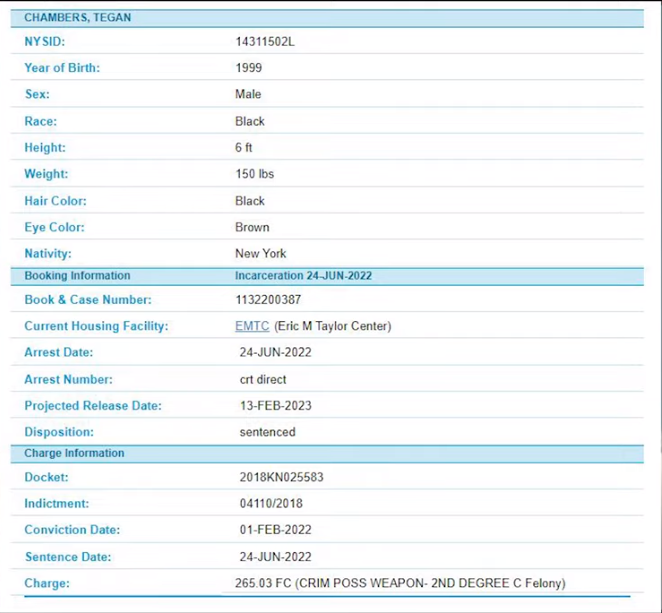Click the Arrest Number value crt direct
The height and width of the screenshot is (613, 662).
coord(263,380)
